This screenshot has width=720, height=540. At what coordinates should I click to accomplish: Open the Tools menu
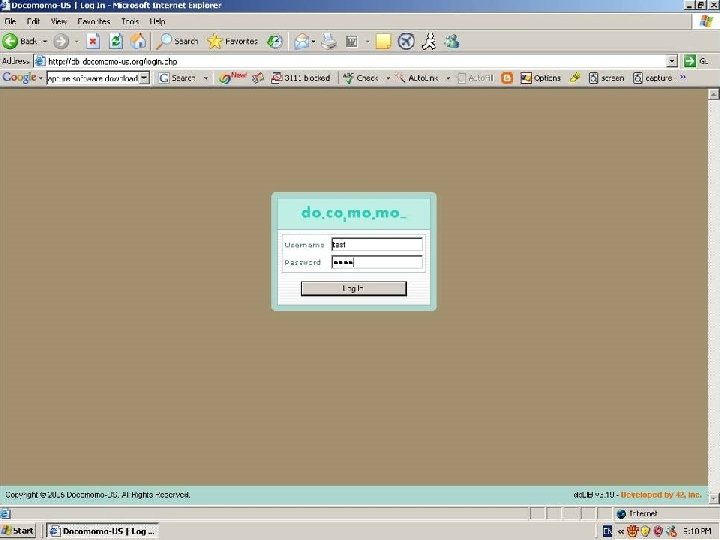pyautogui.click(x=130, y=21)
